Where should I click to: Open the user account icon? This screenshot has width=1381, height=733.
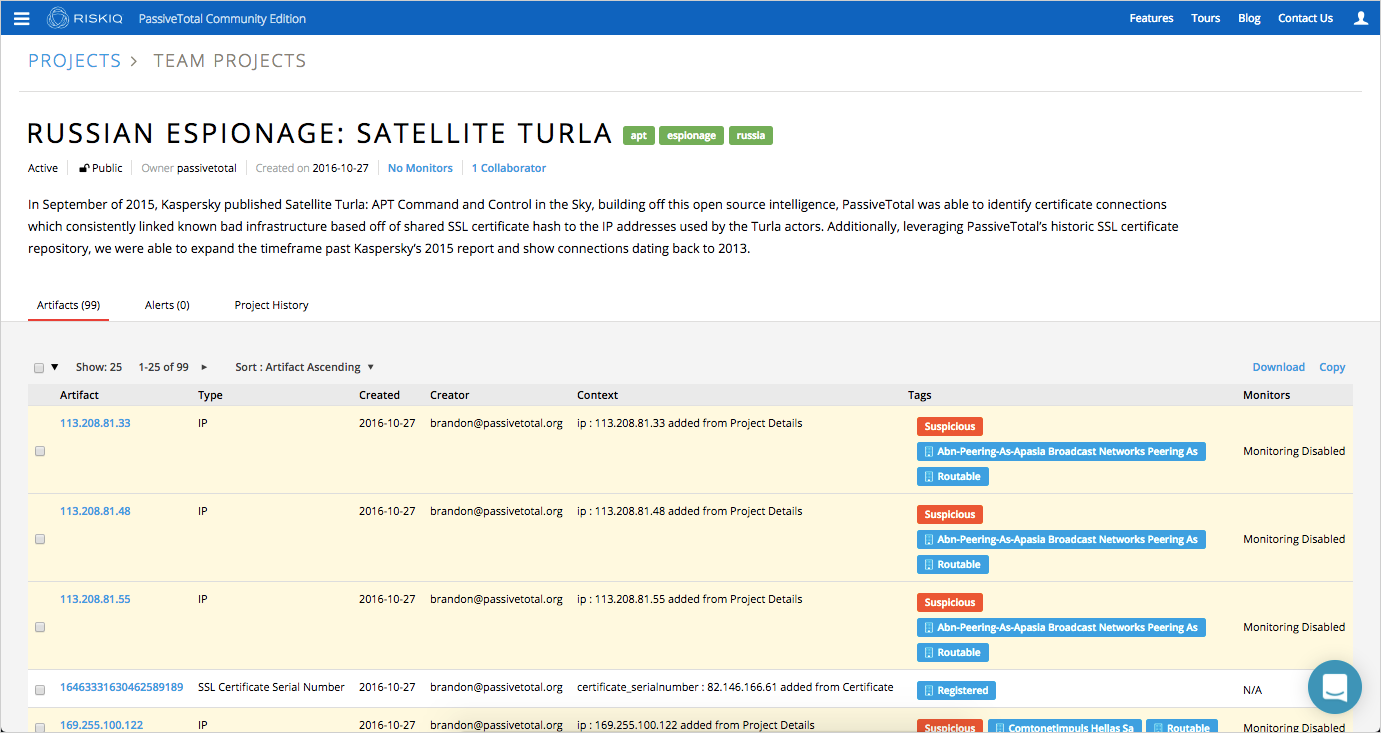coord(1360,18)
